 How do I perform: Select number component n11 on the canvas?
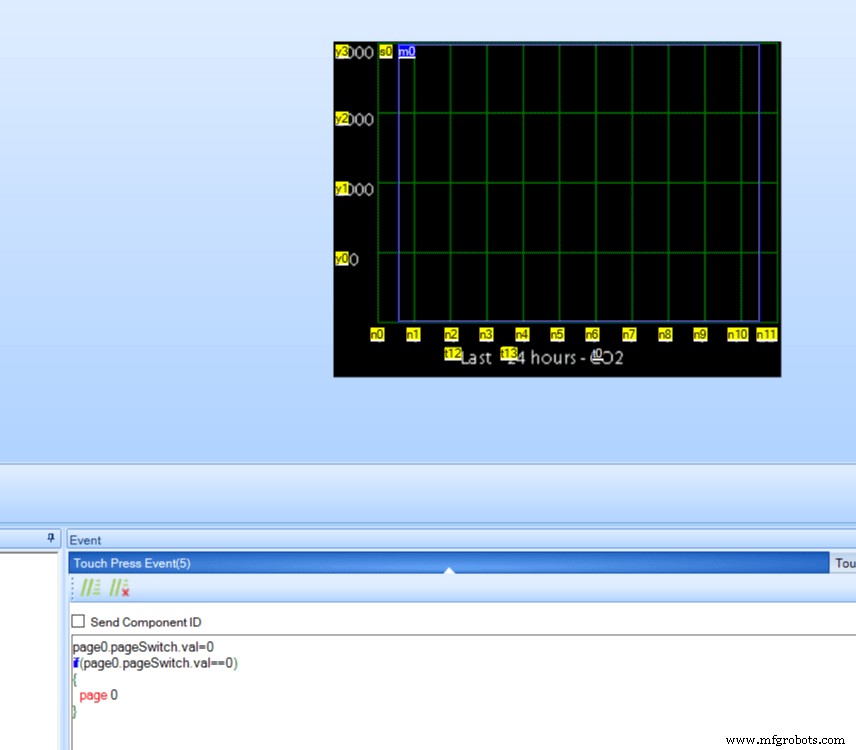(x=765, y=334)
